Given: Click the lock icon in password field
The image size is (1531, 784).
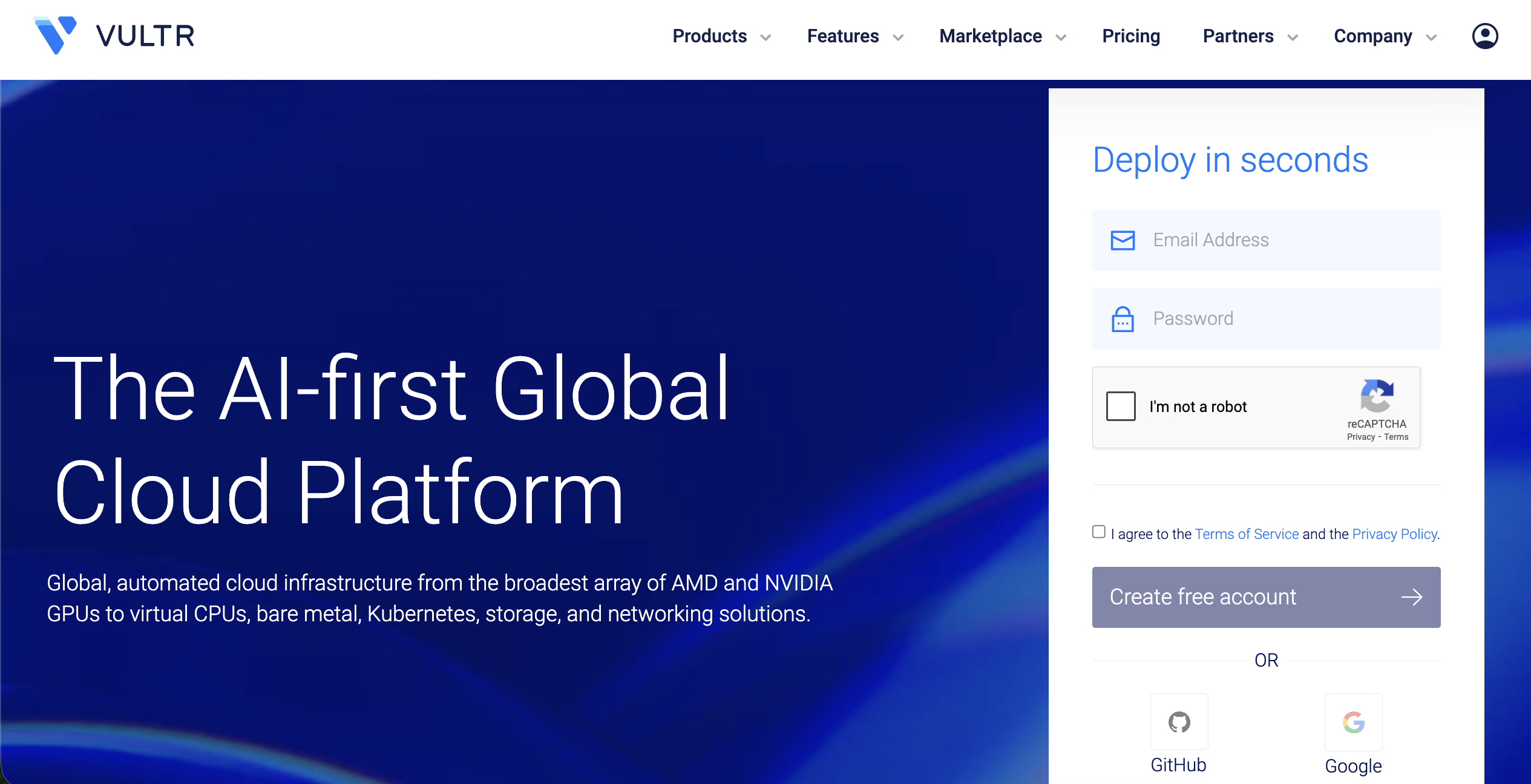Looking at the screenshot, I should (x=1123, y=319).
